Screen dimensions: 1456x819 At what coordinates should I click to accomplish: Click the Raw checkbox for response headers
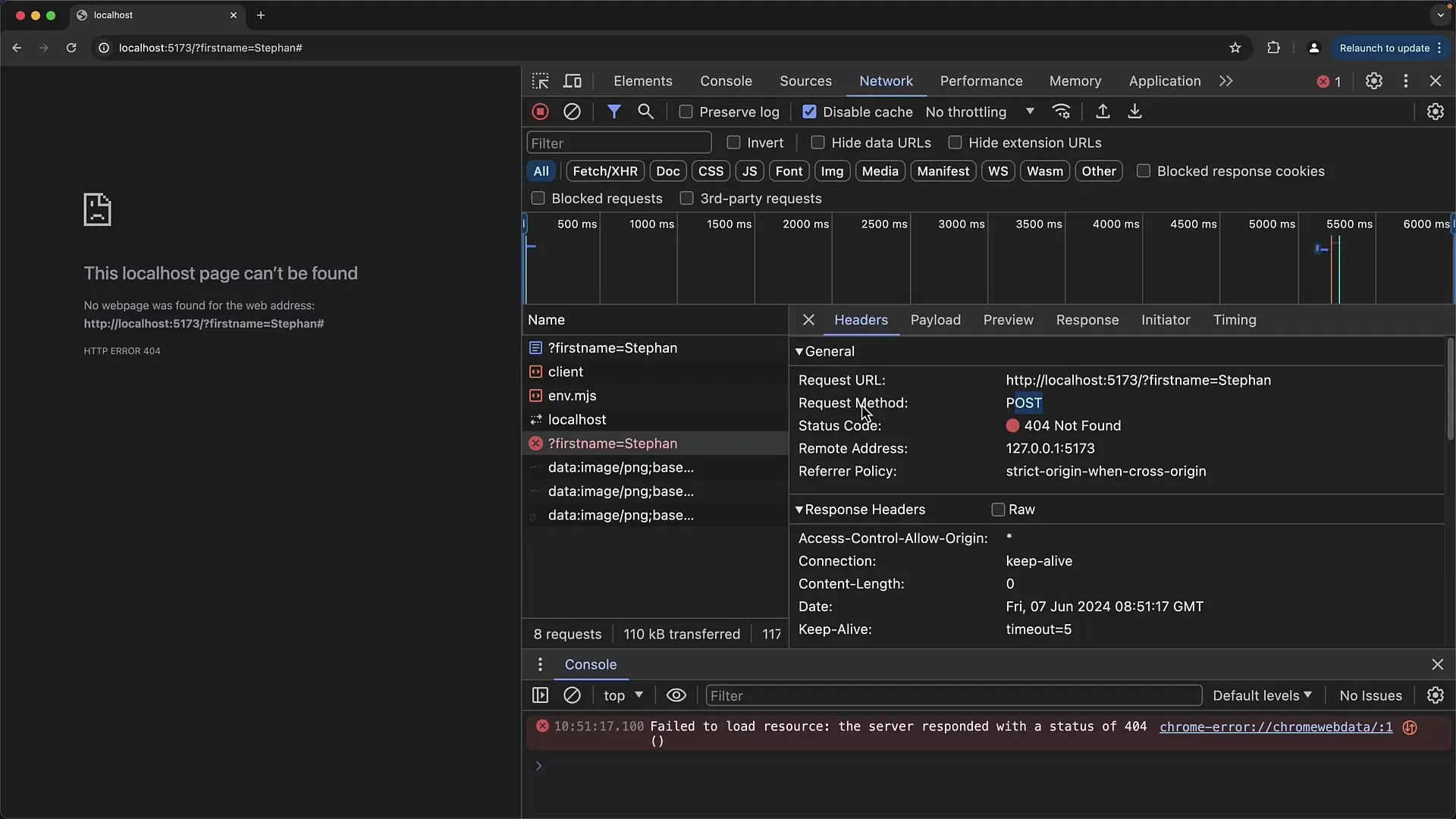pos(997,509)
